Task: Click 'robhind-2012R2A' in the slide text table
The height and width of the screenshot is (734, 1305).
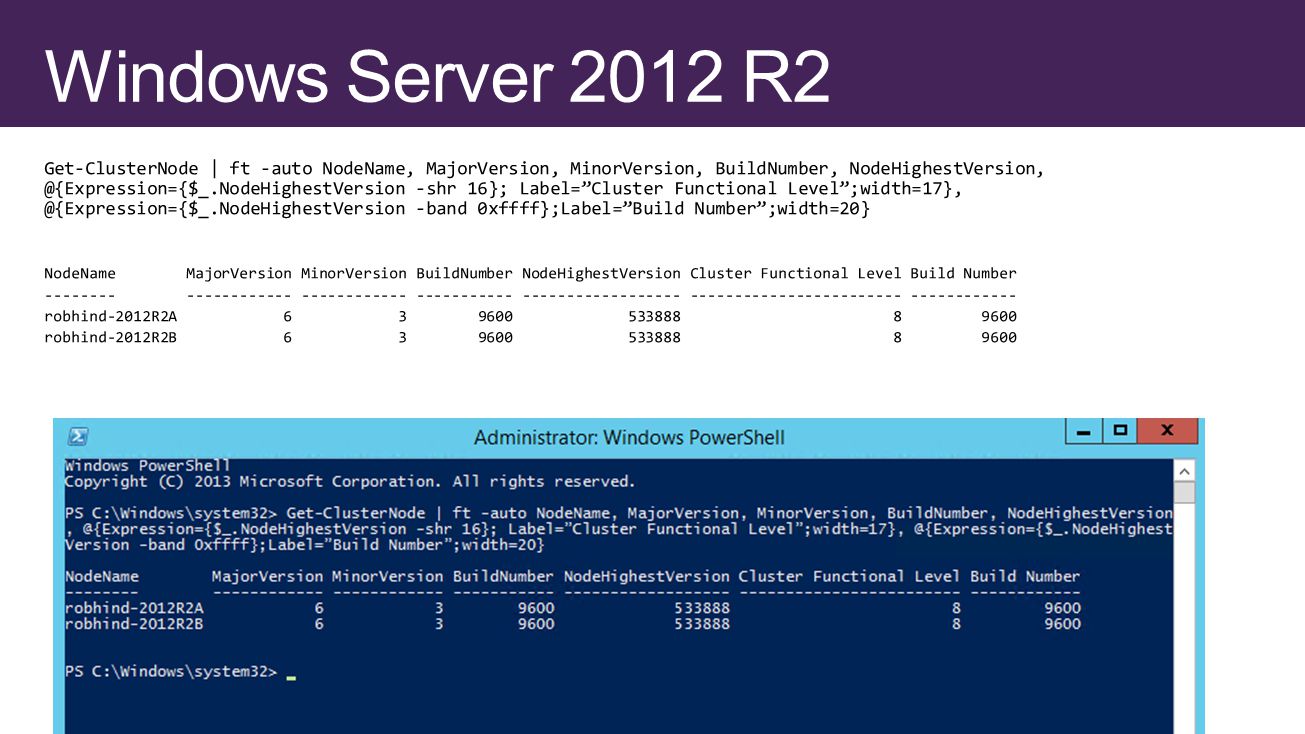Action: click(x=110, y=317)
